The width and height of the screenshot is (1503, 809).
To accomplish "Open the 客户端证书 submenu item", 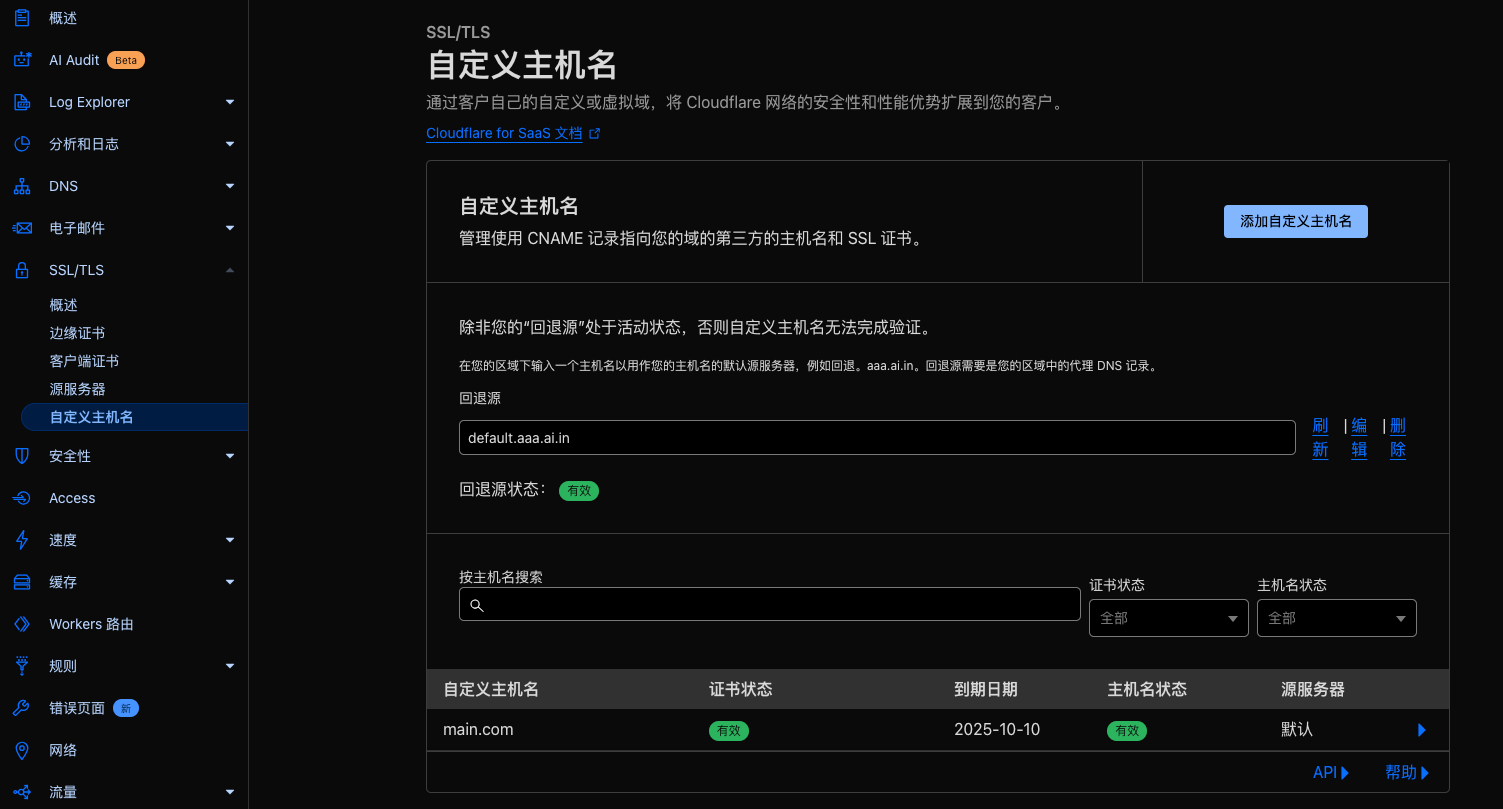I will click(84, 361).
